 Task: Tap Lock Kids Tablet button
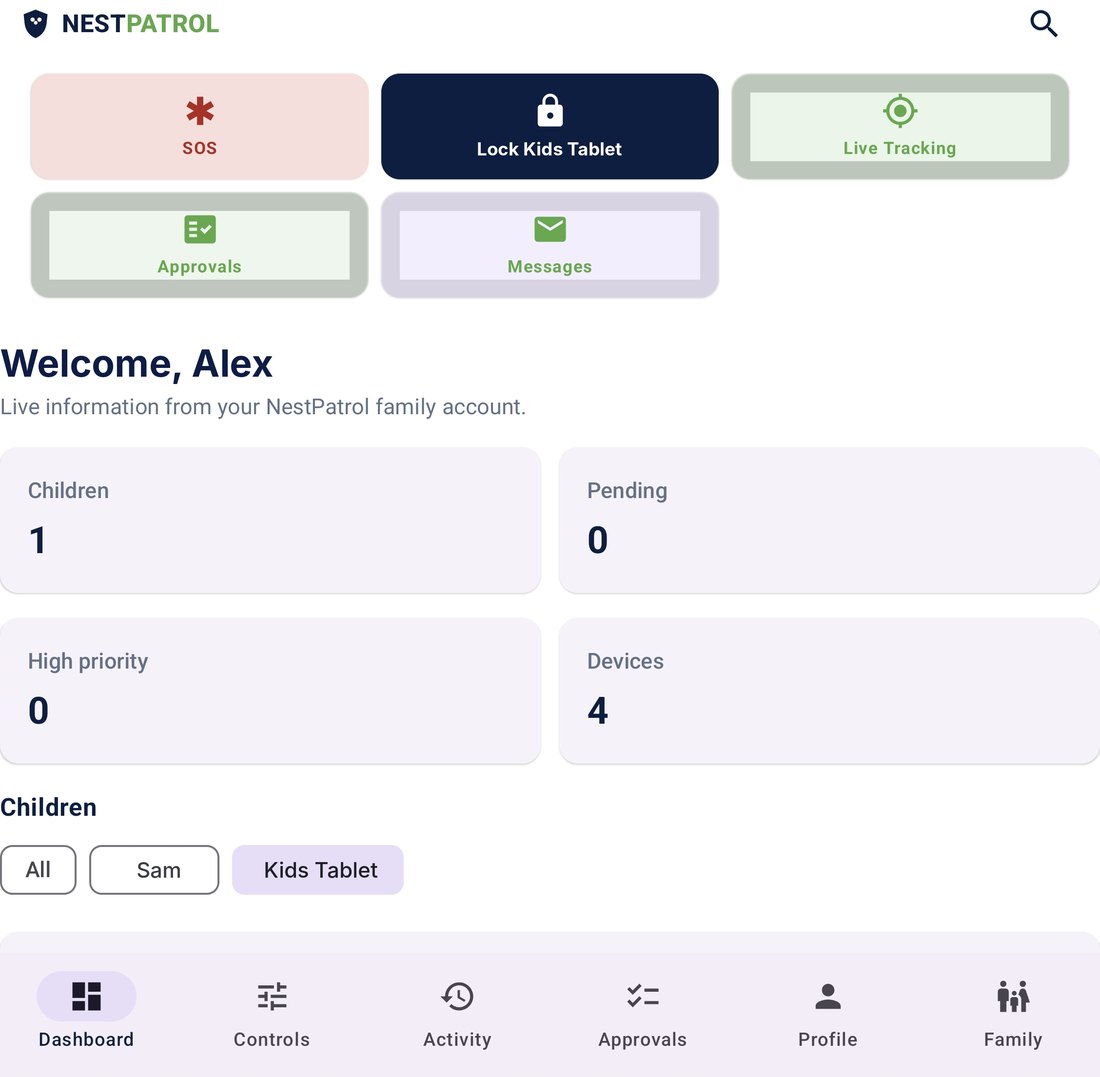(x=549, y=126)
